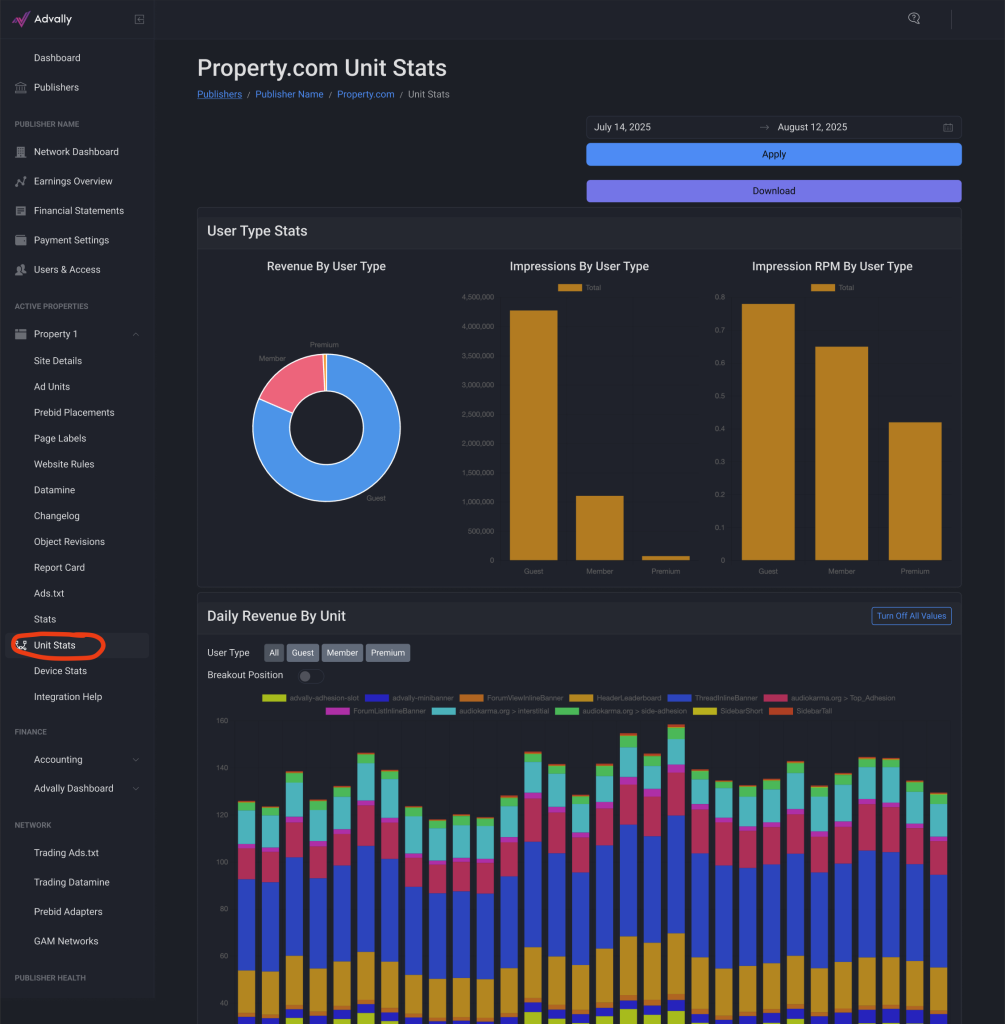Click the Network Dashboard building icon
This screenshot has width=1005, height=1024.
tap(21, 152)
